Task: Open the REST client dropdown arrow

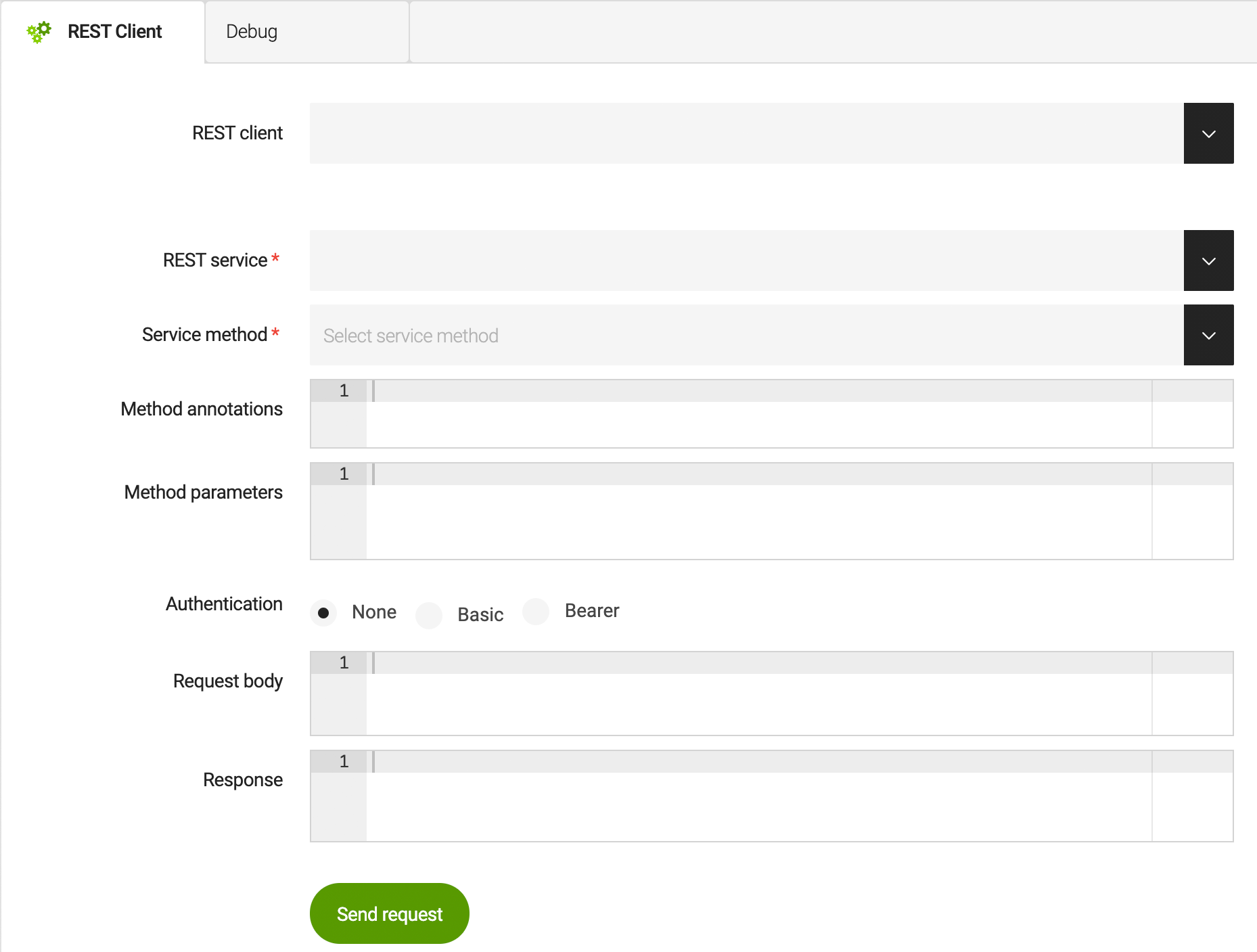Action: coord(1208,133)
